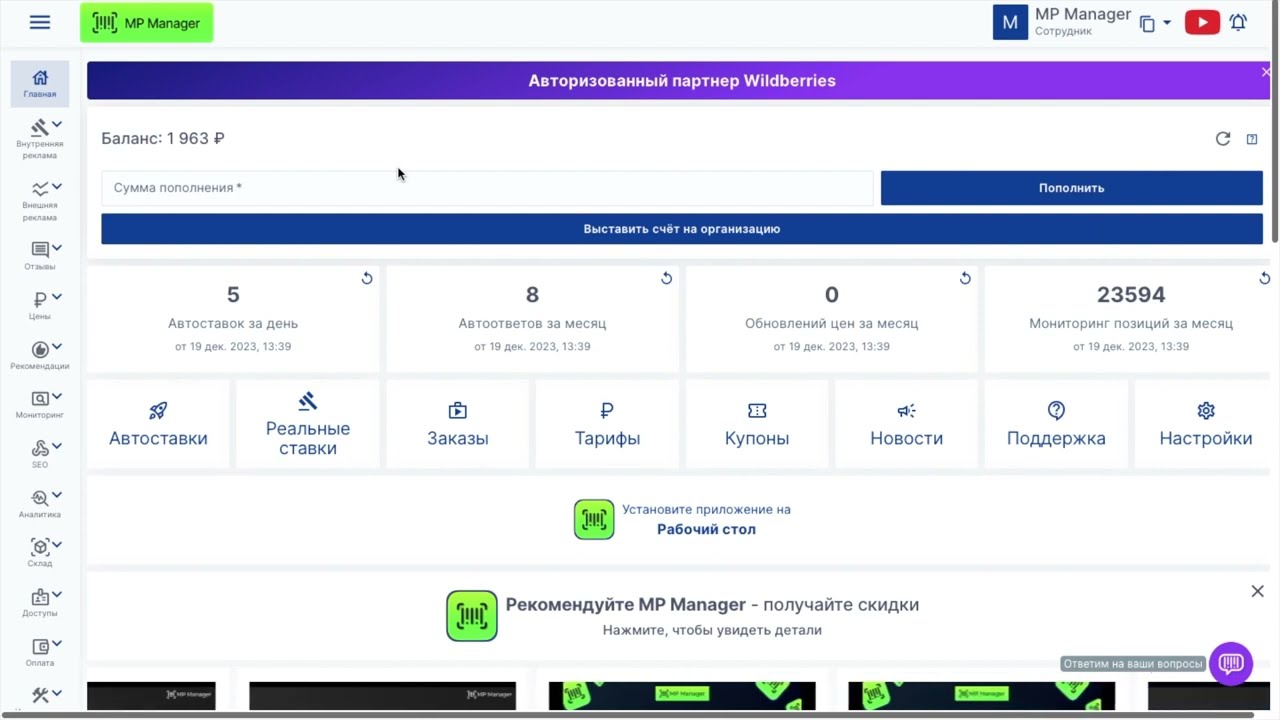Open the YouTube channel icon

(1202, 22)
